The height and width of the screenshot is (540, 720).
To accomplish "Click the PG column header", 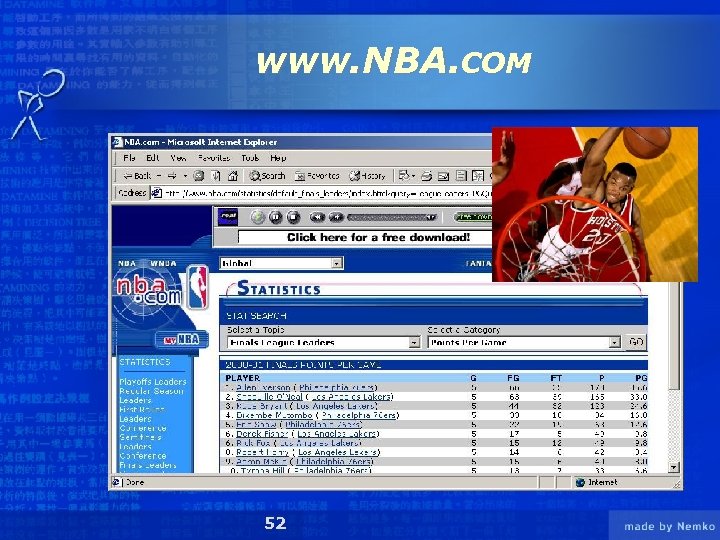I will tap(641, 378).
